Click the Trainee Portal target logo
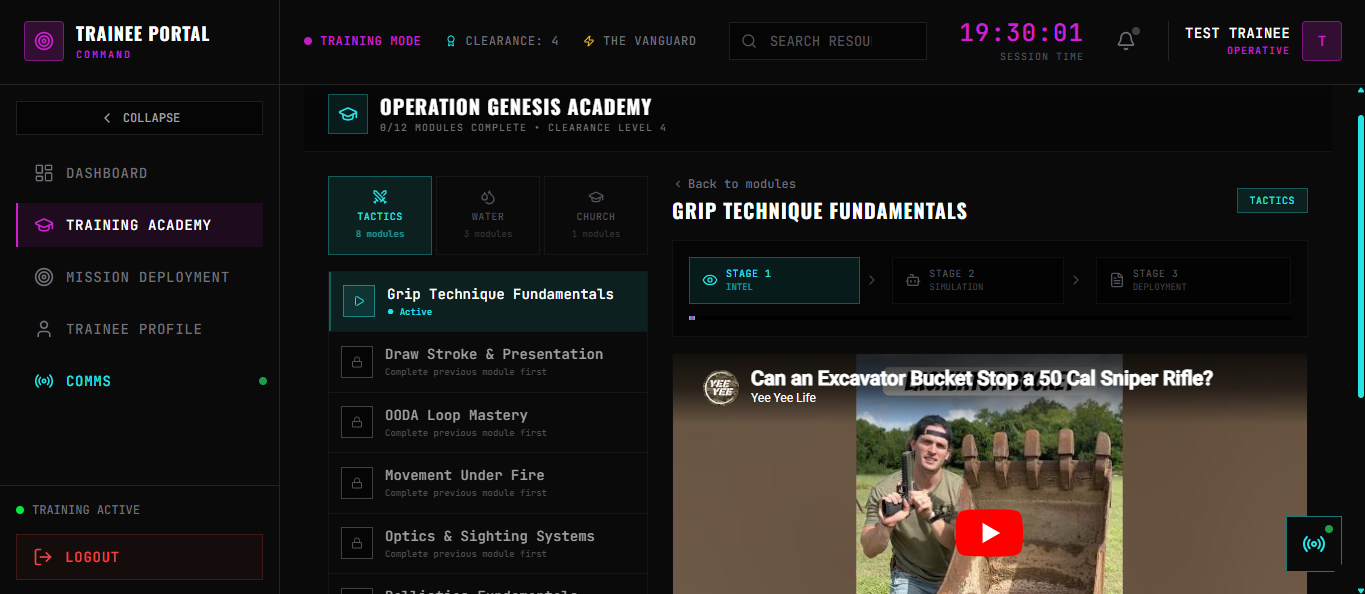Viewport: 1365px width, 594px height. [44, 41]
